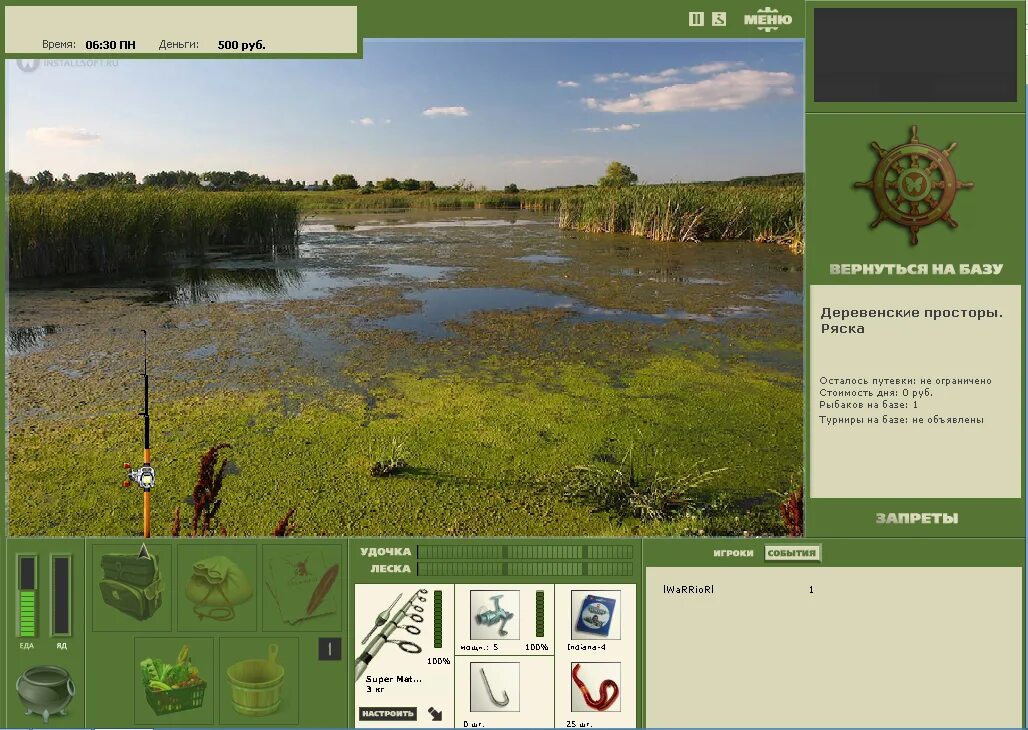The width and height of the screenshot is (1028, 730).
Task: Open the notebook with quill icon
Action: 302,588
